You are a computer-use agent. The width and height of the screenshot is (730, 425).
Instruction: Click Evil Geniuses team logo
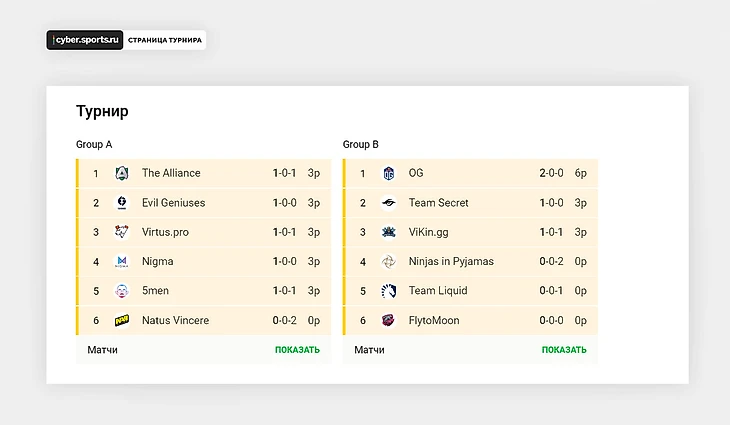pos(122,202)
